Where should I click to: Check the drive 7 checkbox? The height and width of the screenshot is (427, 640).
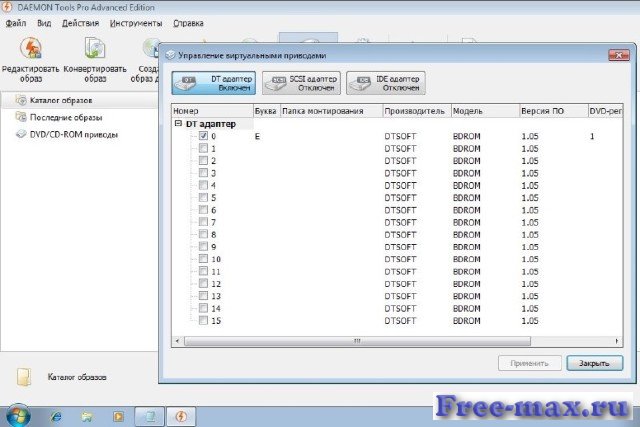point(203,222)
